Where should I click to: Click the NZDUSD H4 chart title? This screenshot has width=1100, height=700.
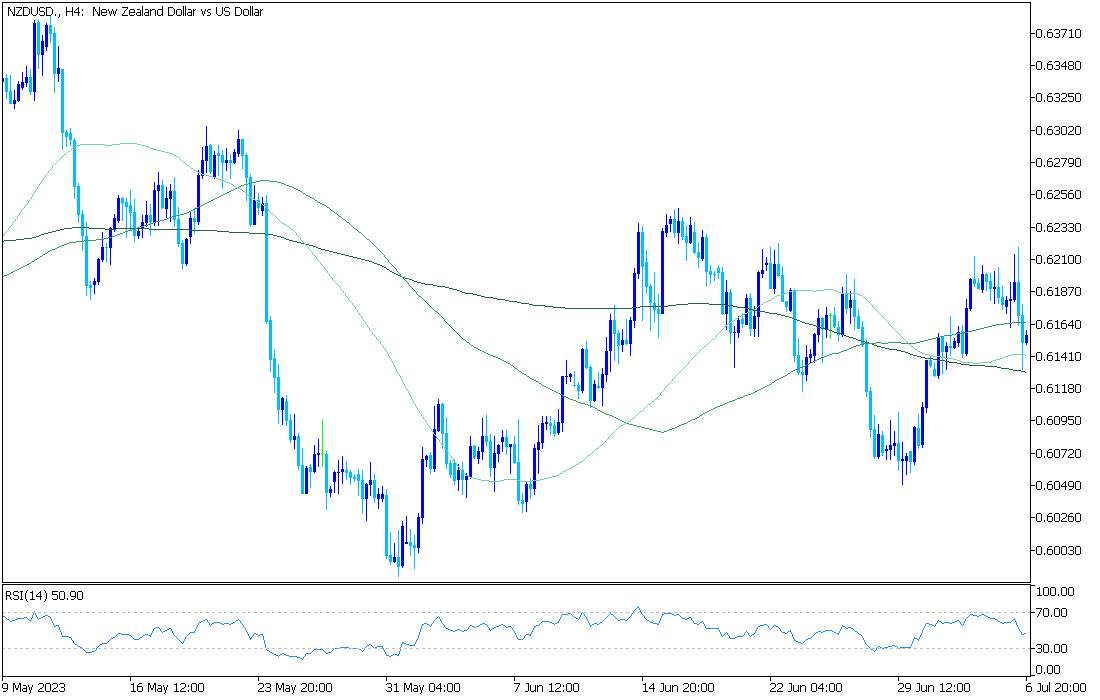click(x=135, y=12)
